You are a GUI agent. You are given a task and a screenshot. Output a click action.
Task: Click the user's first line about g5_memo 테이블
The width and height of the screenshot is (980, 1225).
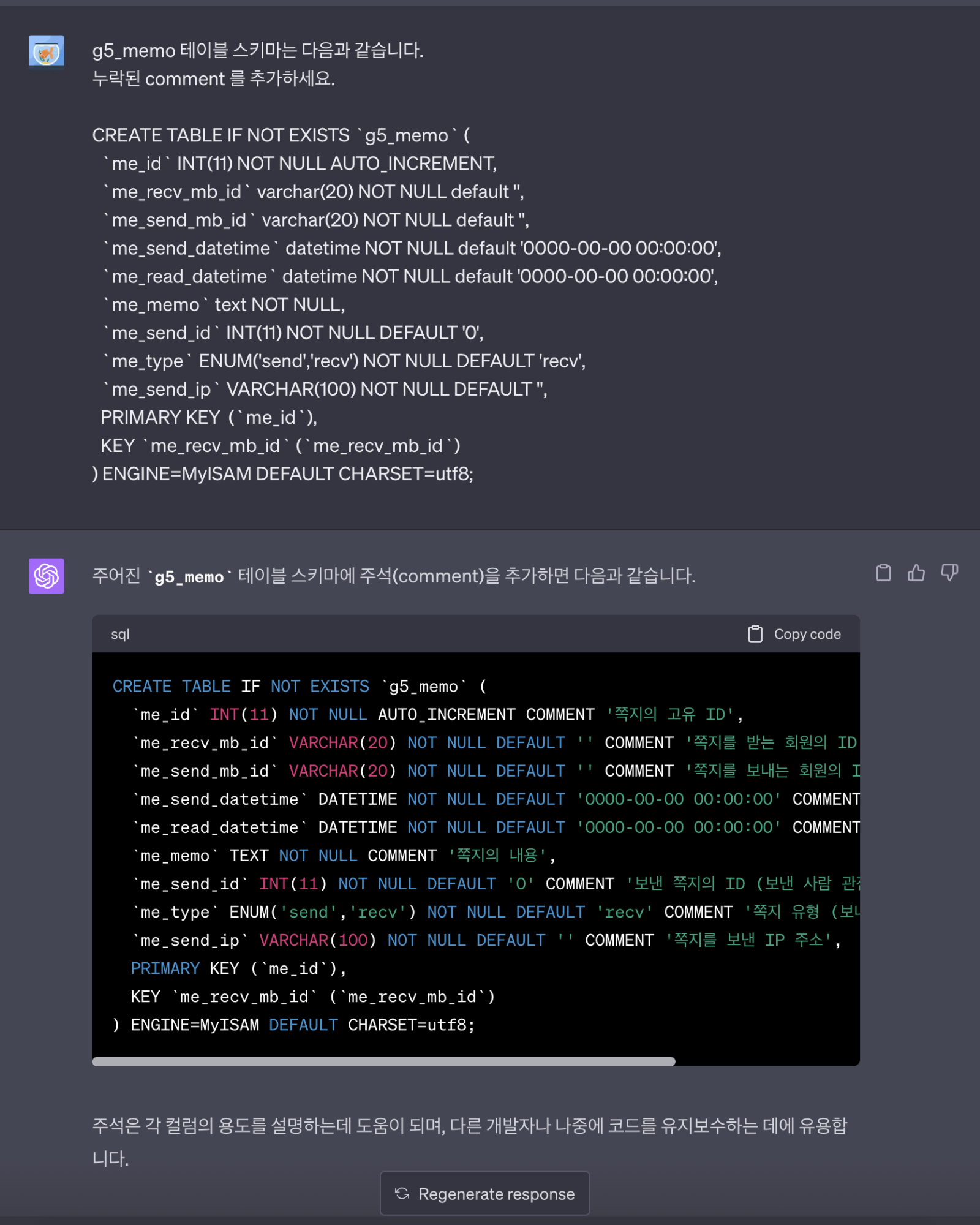point(257,50)
